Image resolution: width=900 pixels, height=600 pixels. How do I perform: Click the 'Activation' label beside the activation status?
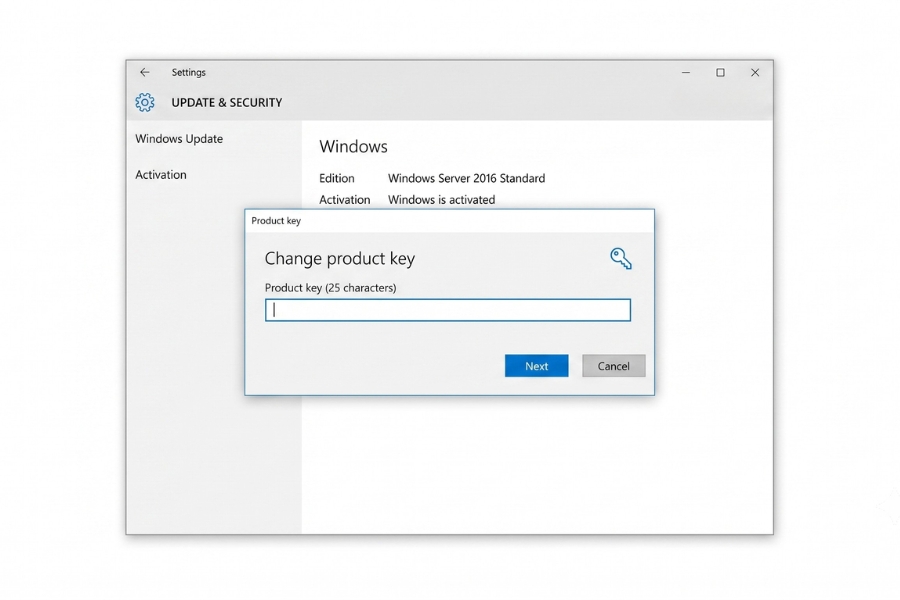pos(344,200)
